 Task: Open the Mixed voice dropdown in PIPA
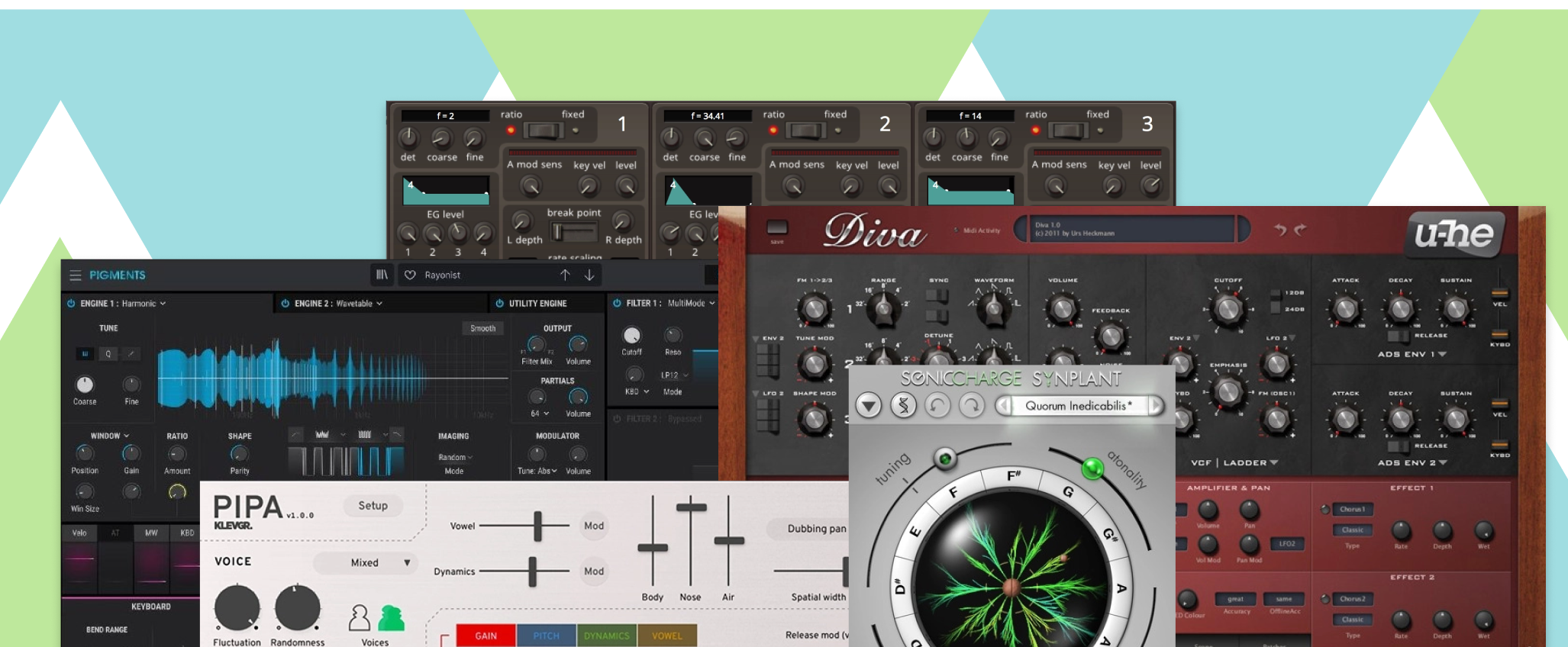pos(366,563)
